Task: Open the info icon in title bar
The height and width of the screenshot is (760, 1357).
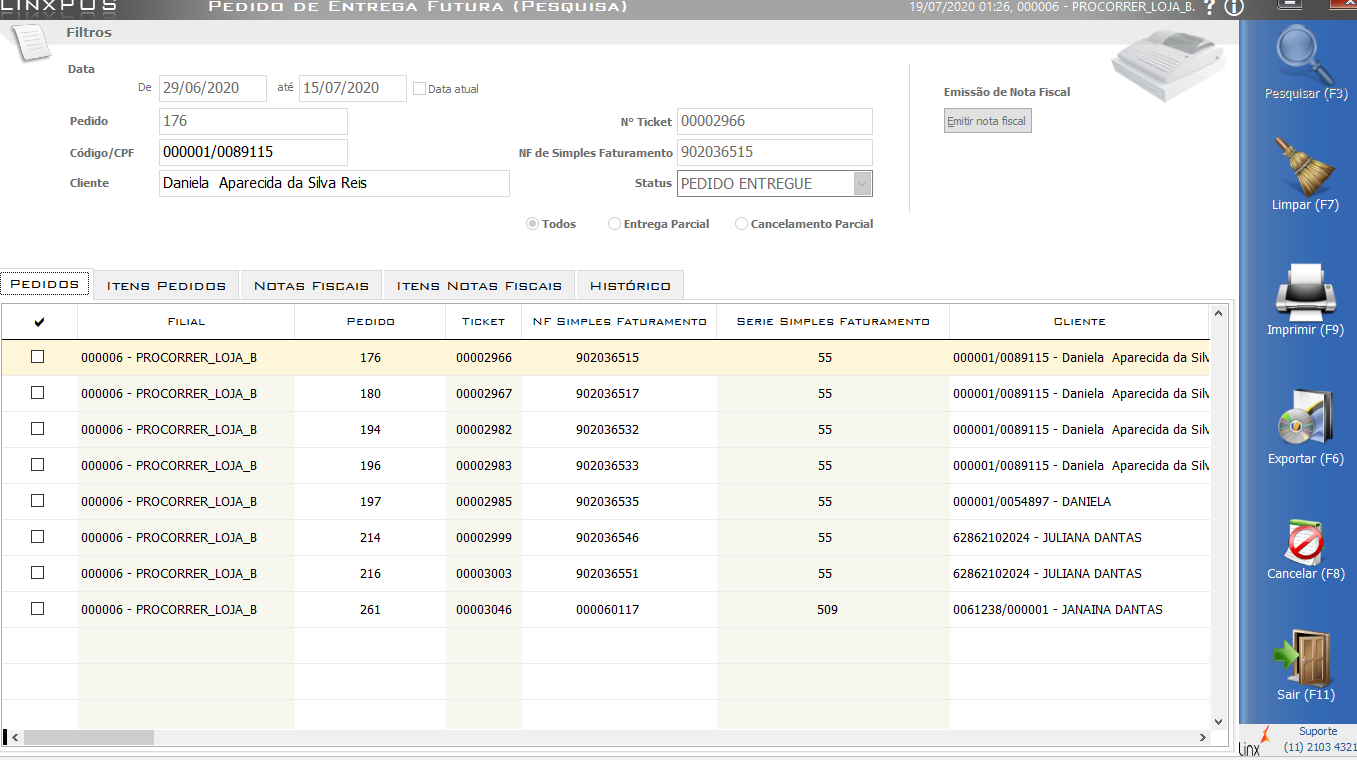Action: [x=1233, y=7]
